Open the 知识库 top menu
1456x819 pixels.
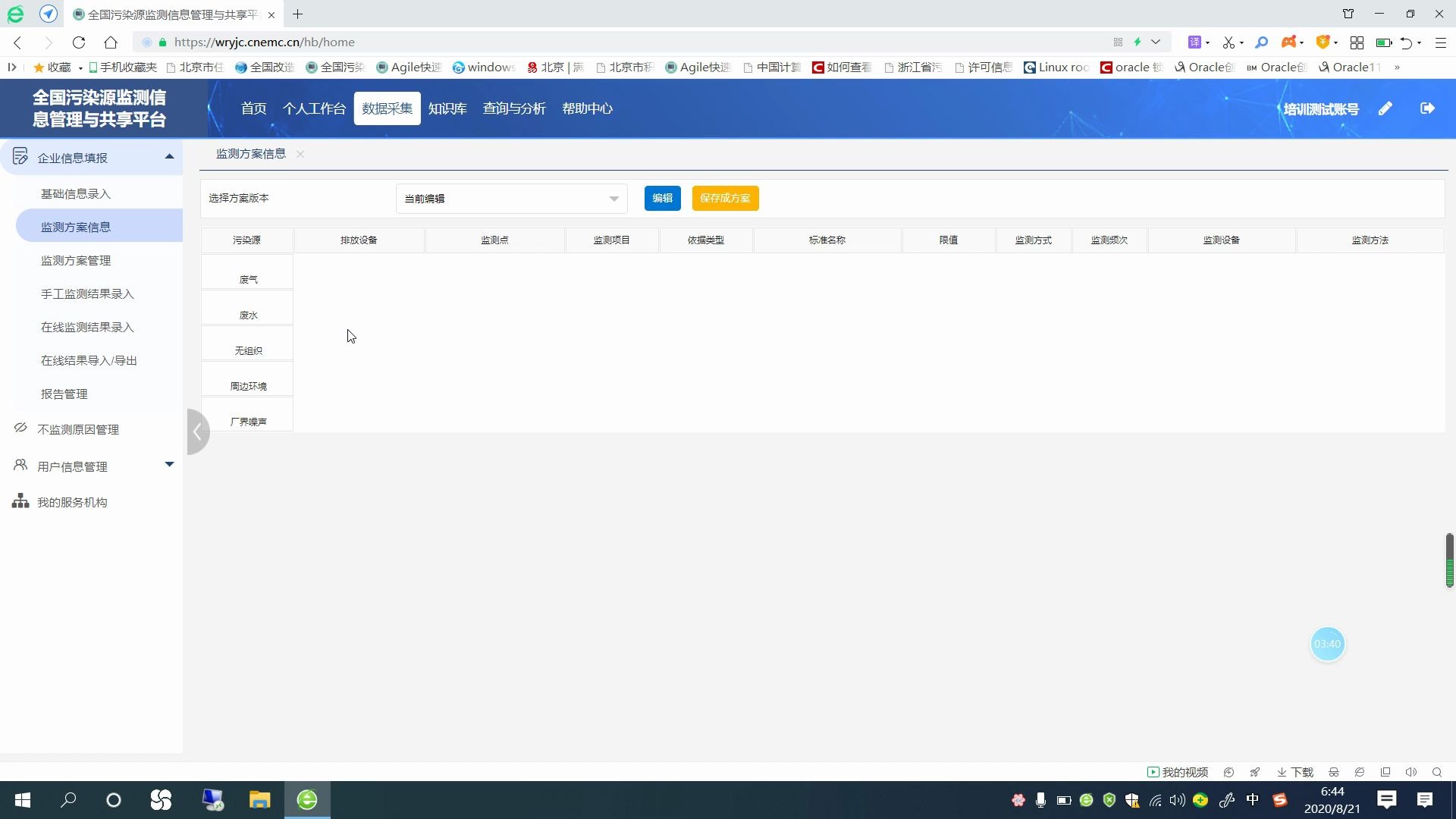coord(447,108)
